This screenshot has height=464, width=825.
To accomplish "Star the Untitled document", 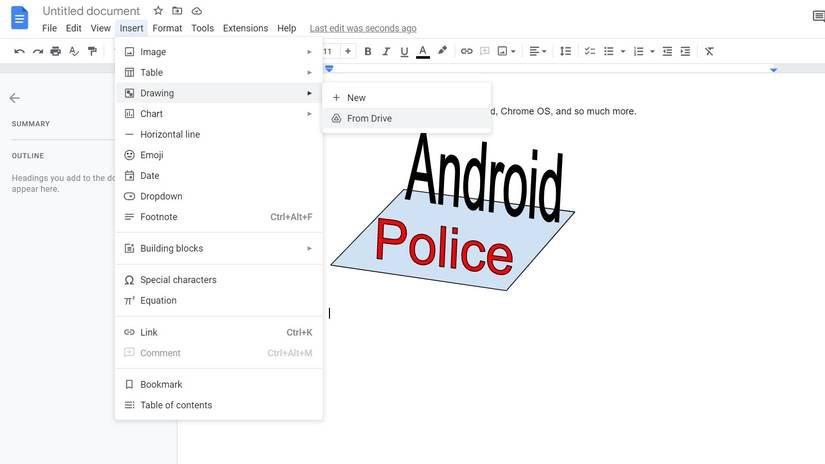I will coord(158,11).
